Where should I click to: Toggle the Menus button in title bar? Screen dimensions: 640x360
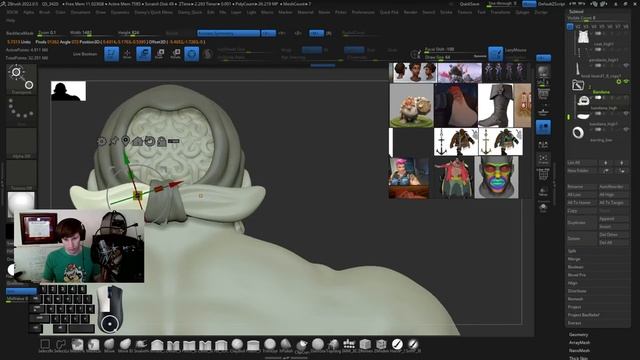(x=529, y=4)
